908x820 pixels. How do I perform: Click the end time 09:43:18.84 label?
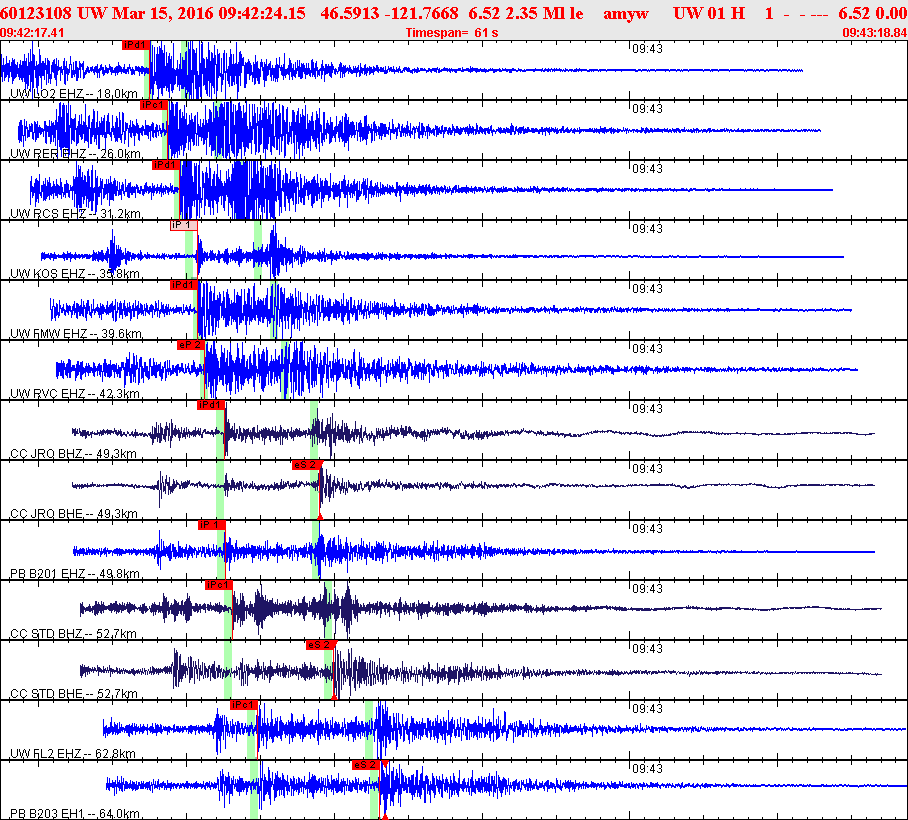click(874, 33)
